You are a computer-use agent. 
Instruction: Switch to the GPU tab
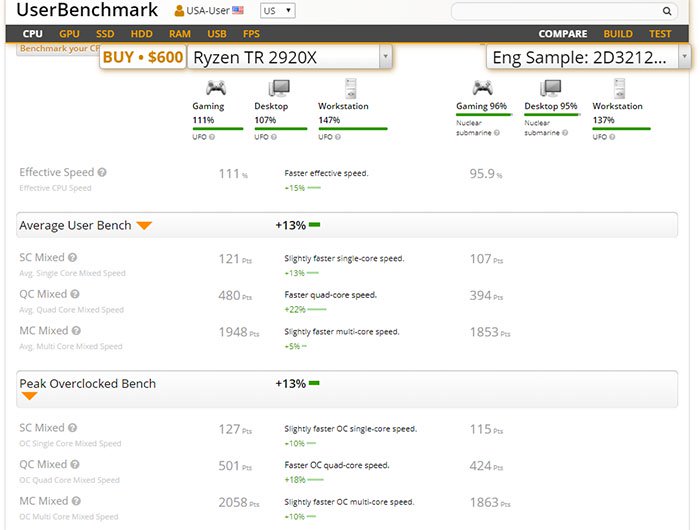[x=69, y=34]
